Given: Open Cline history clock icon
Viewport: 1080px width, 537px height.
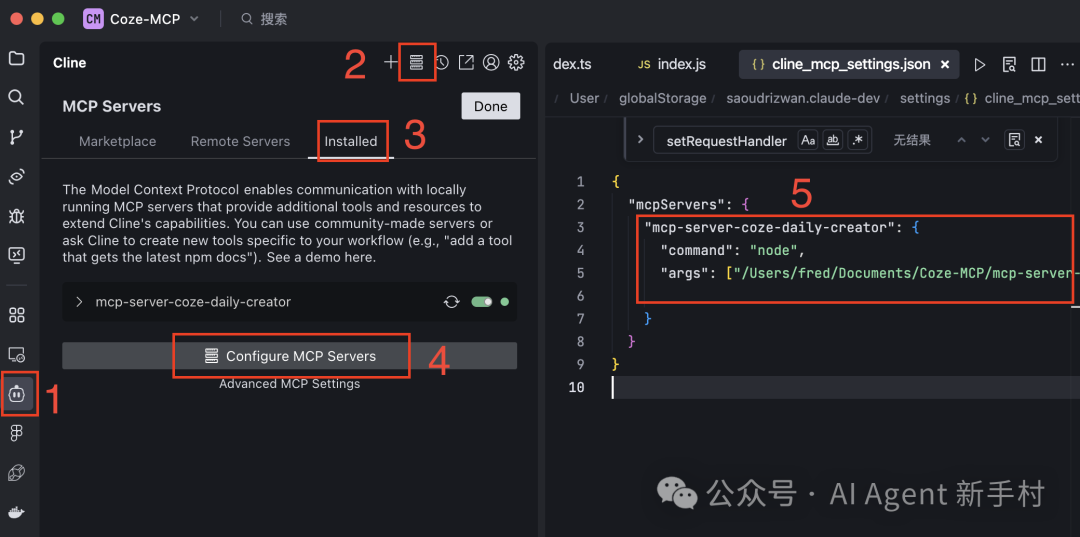Looking at the screenshot, I should point(442,63).
